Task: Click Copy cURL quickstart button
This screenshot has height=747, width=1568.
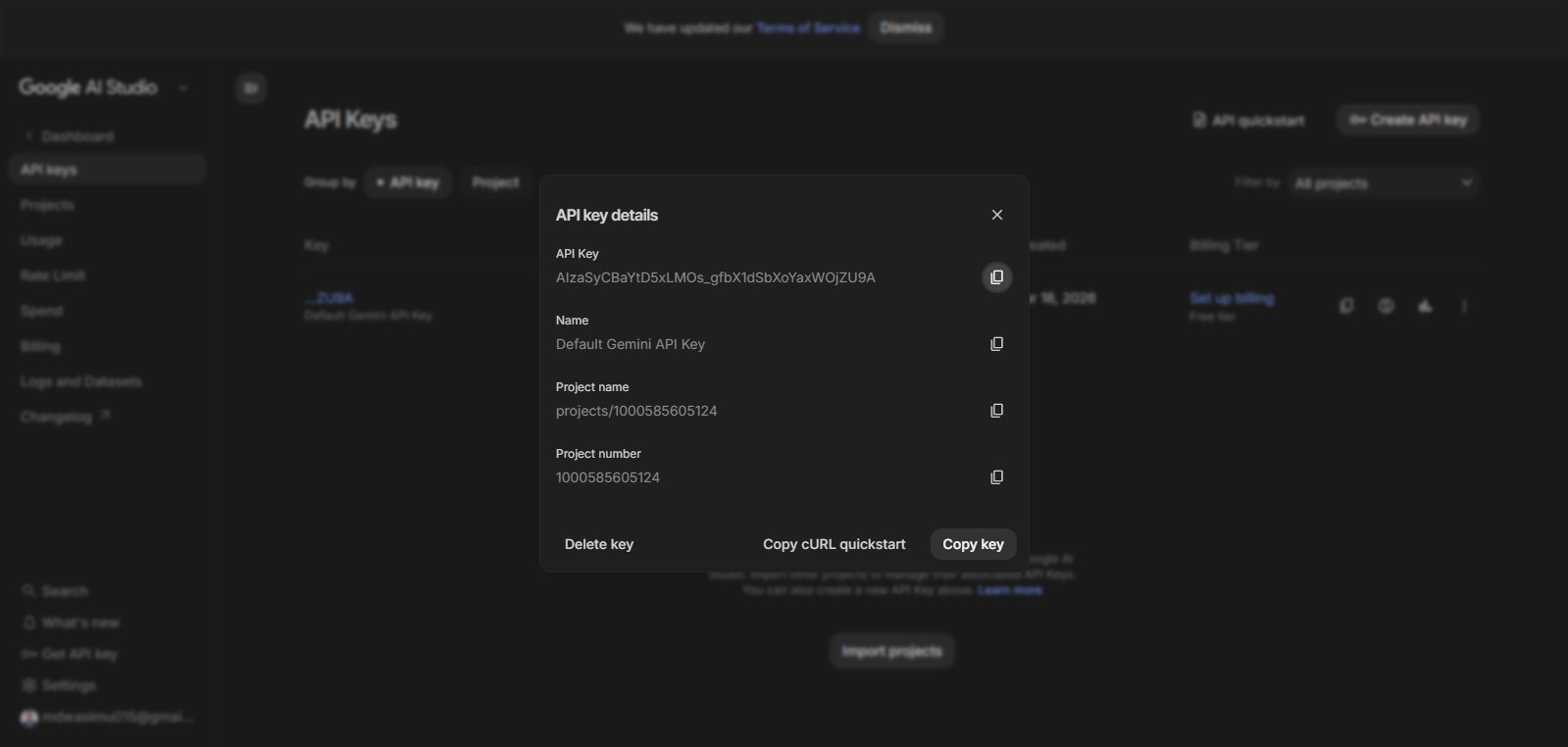Action: click(835, 544)
